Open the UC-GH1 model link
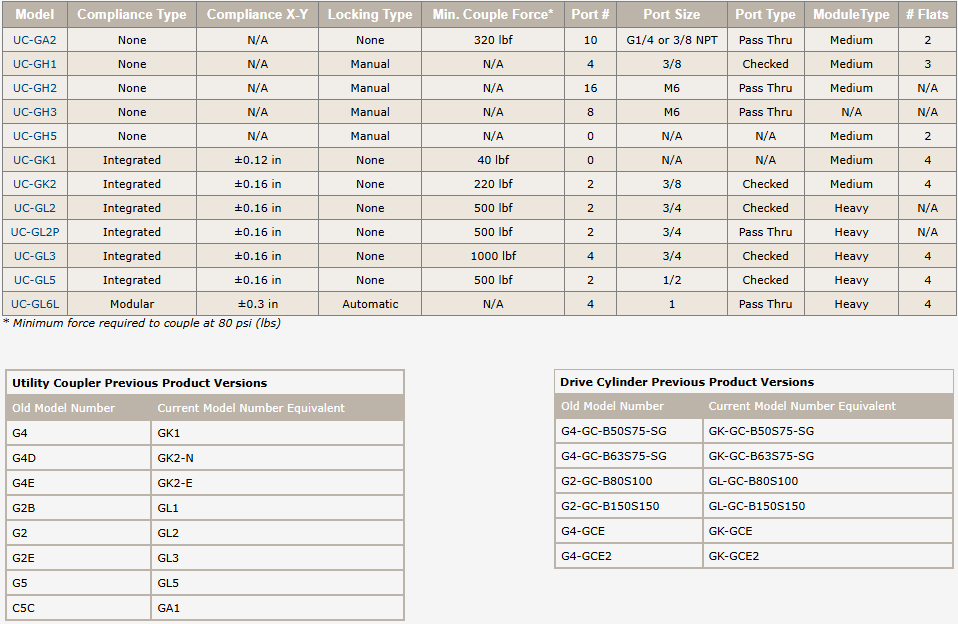This screenshot has height=624, width=958. [x=35, y=64]
